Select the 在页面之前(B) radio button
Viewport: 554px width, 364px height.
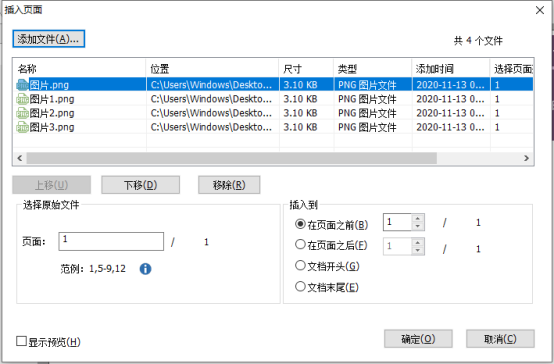(300, 224)
